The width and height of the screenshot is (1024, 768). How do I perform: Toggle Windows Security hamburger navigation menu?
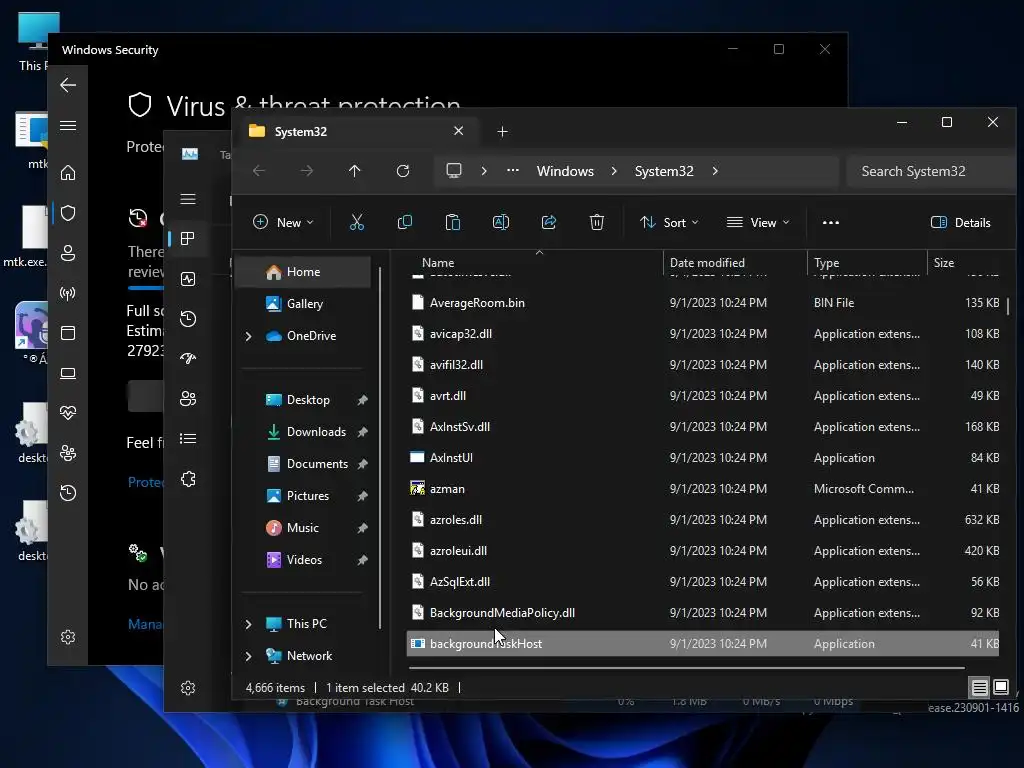68,125
